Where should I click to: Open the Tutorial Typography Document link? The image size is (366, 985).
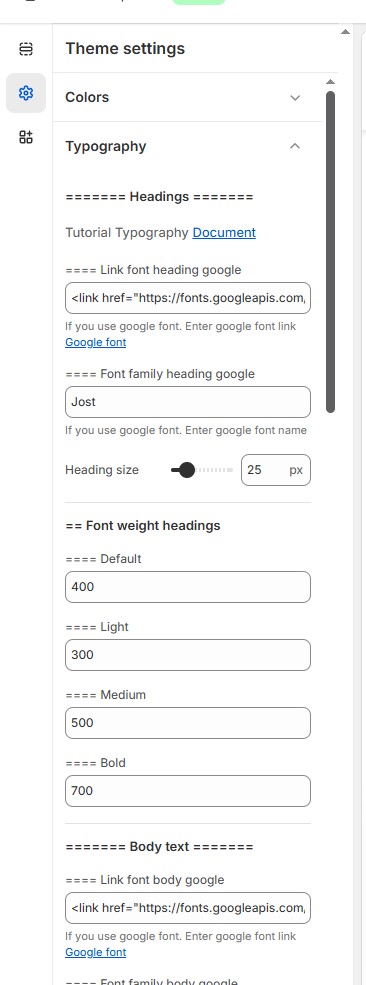[224, 232]
